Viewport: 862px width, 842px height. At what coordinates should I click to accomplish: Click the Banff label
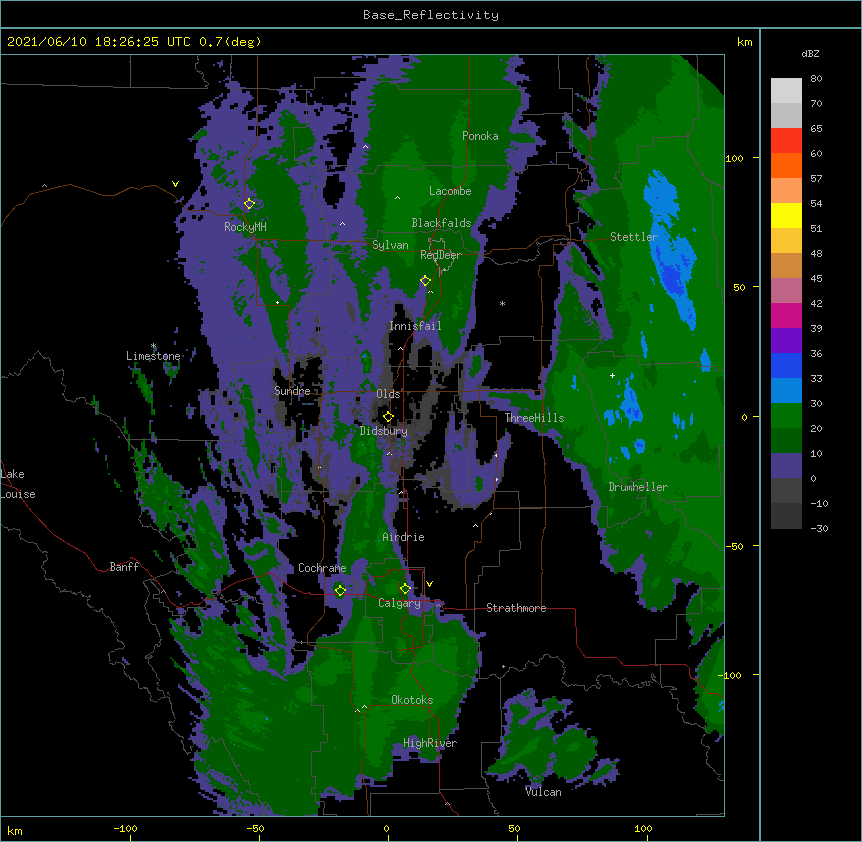click(x=124, y=567)
